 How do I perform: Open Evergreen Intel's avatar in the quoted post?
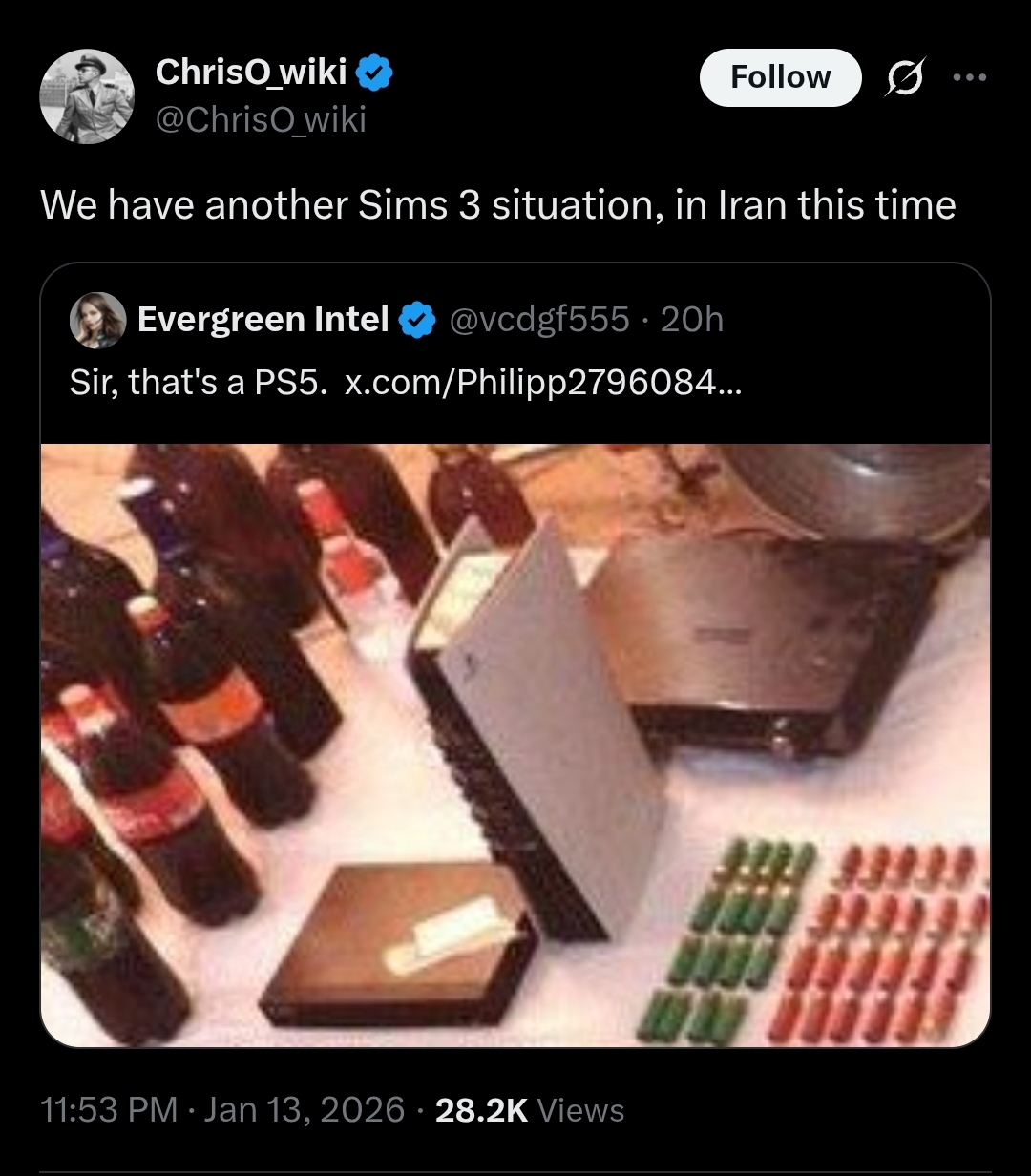(97, 321)
